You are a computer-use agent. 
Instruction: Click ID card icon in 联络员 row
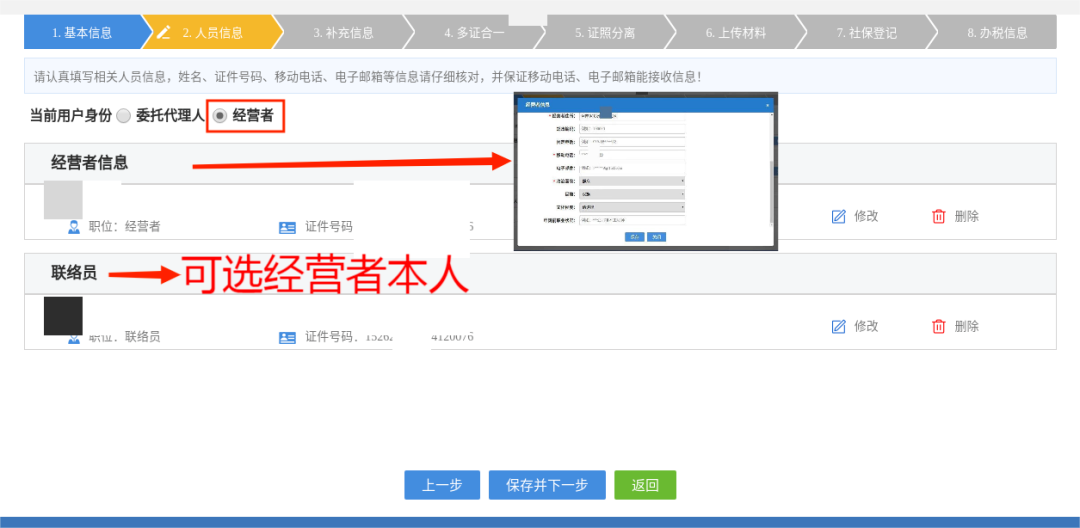tap(287, 337)
